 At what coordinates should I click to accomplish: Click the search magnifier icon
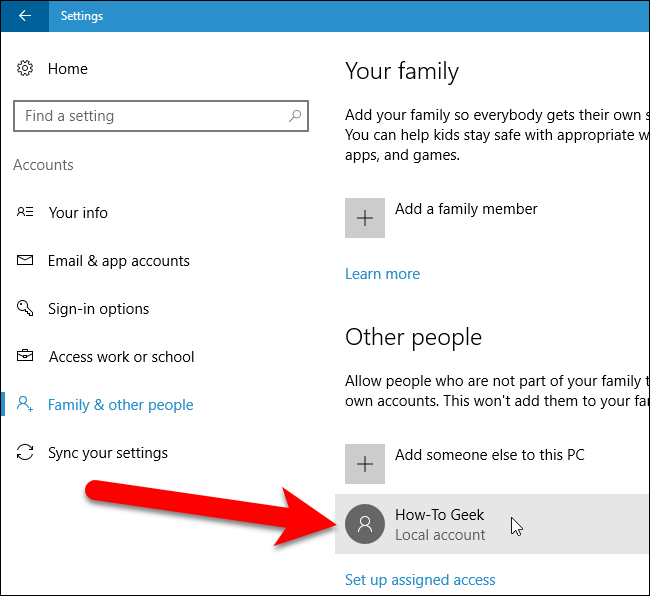[x=294, y=116]
